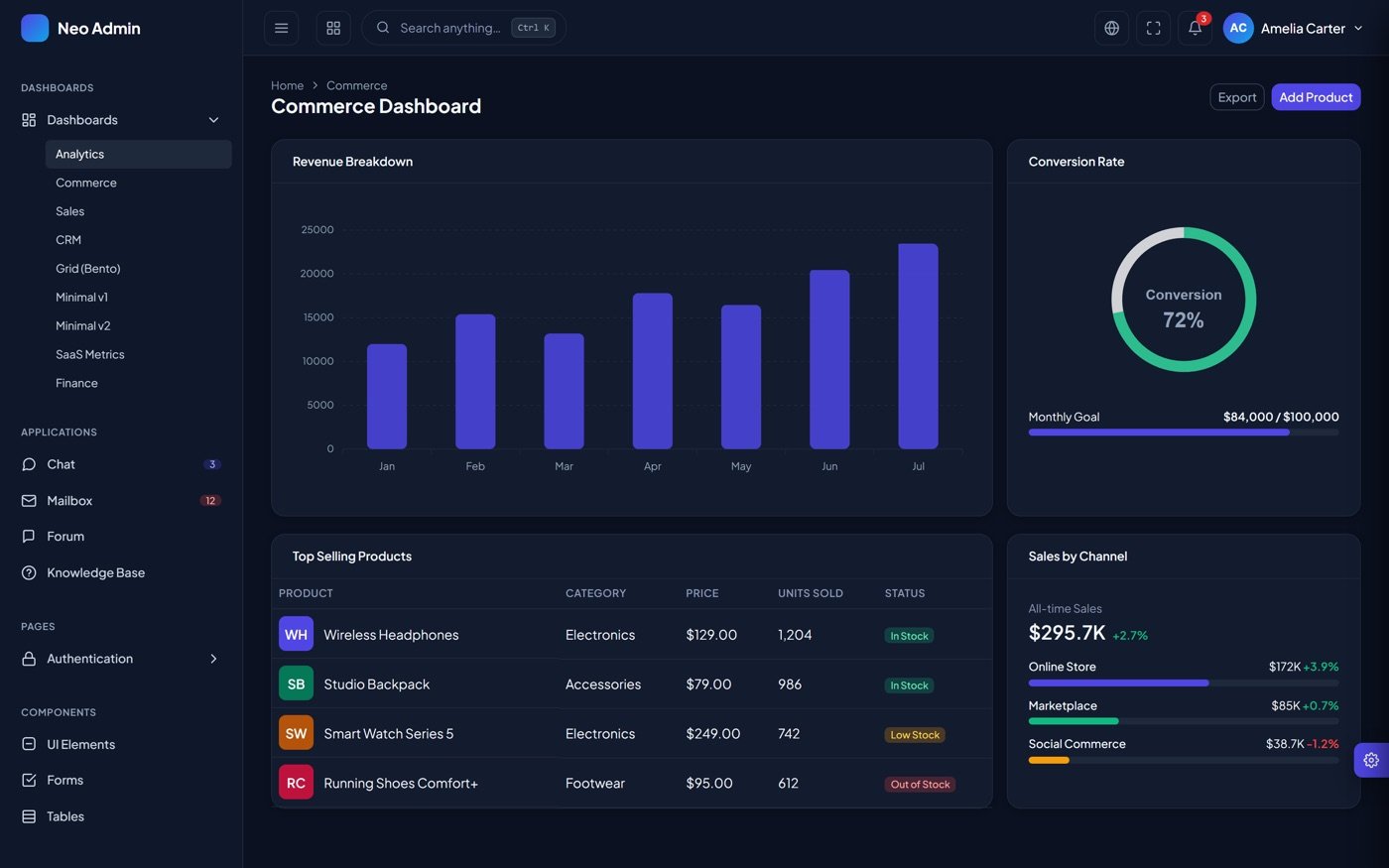Click the Low Stock status badge
The height and width of the screenshot is (868, 1389).
coord(915,735)
